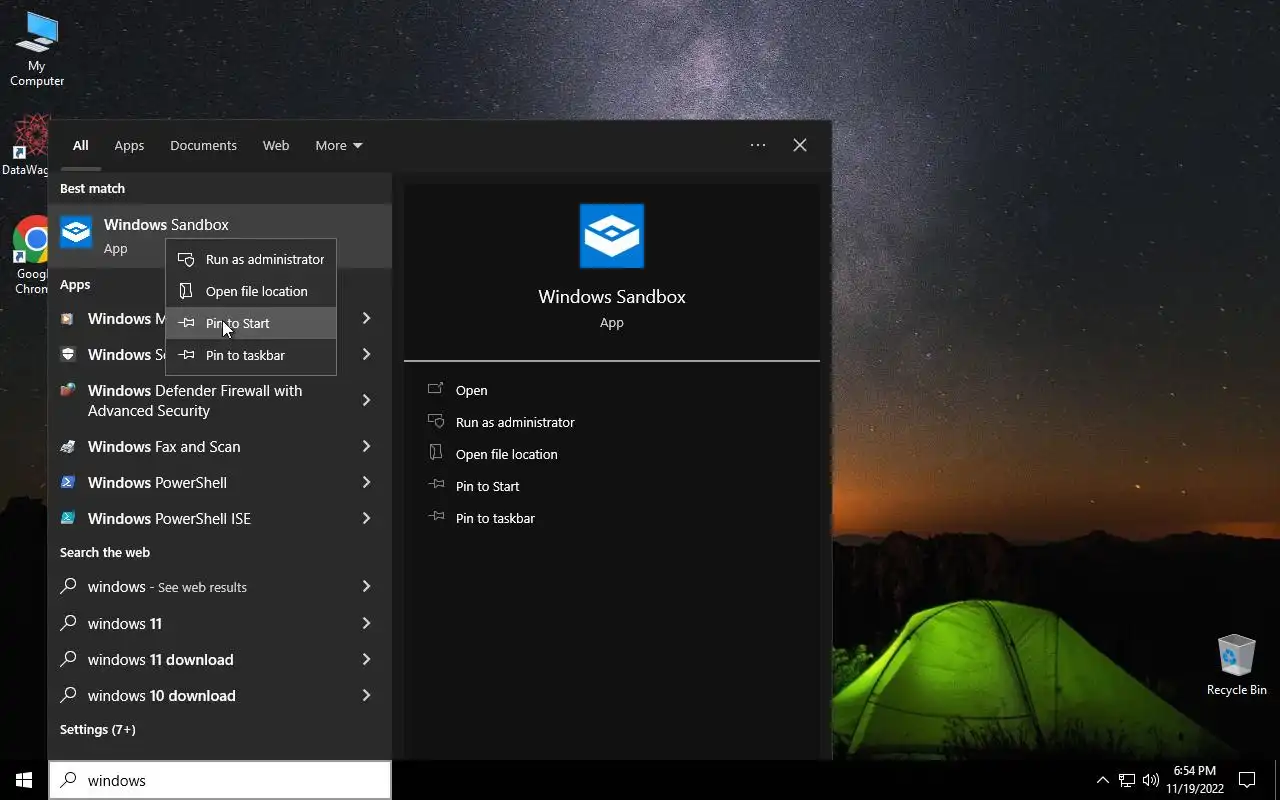Close the search panel with X
Viewport: 1280px width, 800px height.
tap(800, 145)
